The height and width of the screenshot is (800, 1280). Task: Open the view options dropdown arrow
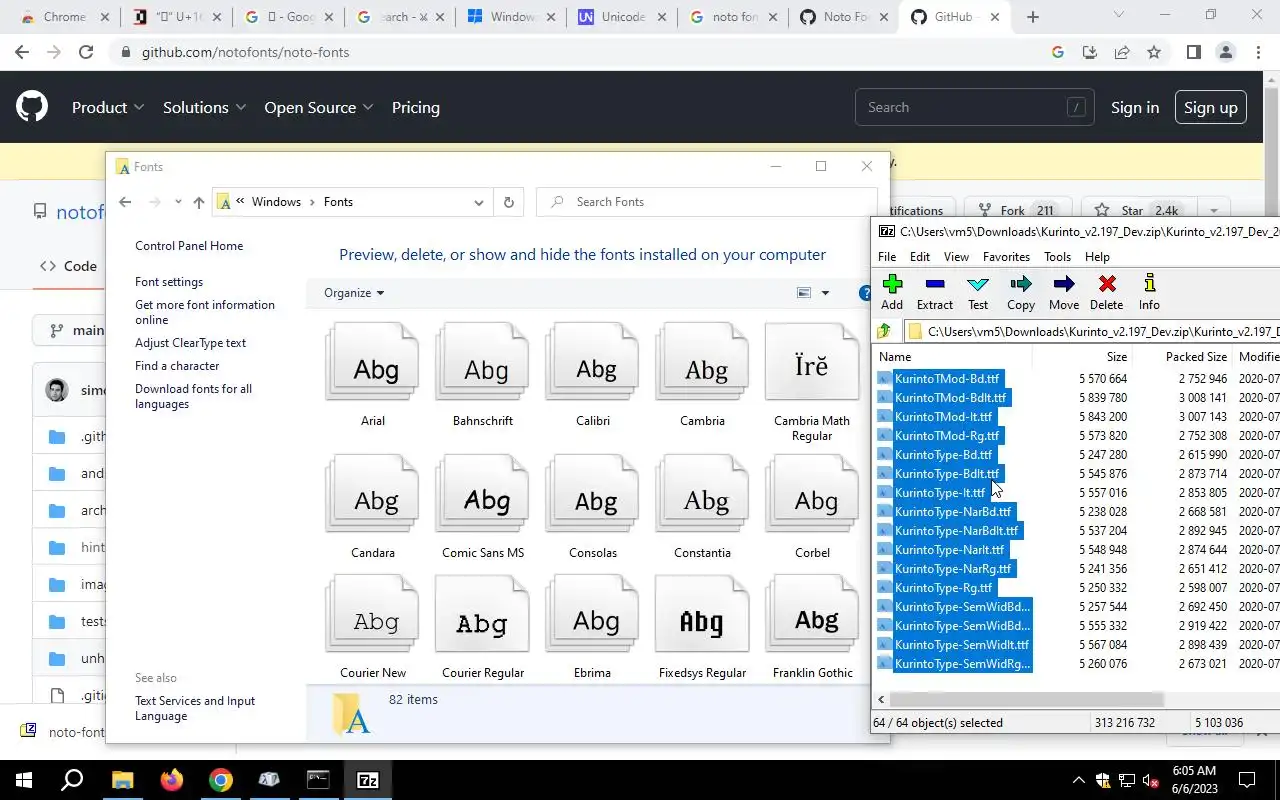coord(825,293)
